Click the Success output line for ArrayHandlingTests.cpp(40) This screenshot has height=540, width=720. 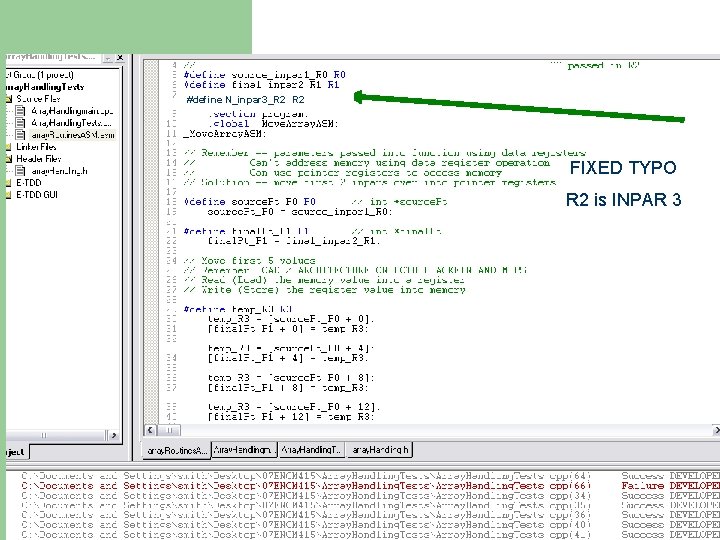coord(370,525)
